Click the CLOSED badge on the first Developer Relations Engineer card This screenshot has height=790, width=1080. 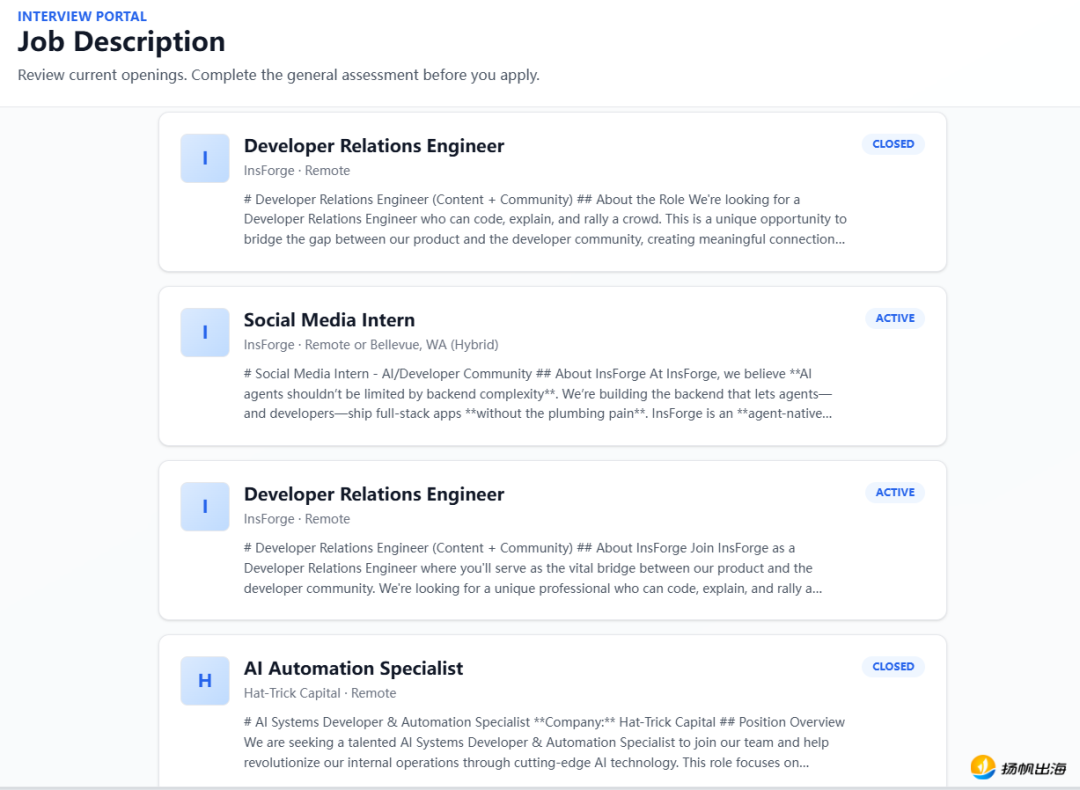point(893,144)
